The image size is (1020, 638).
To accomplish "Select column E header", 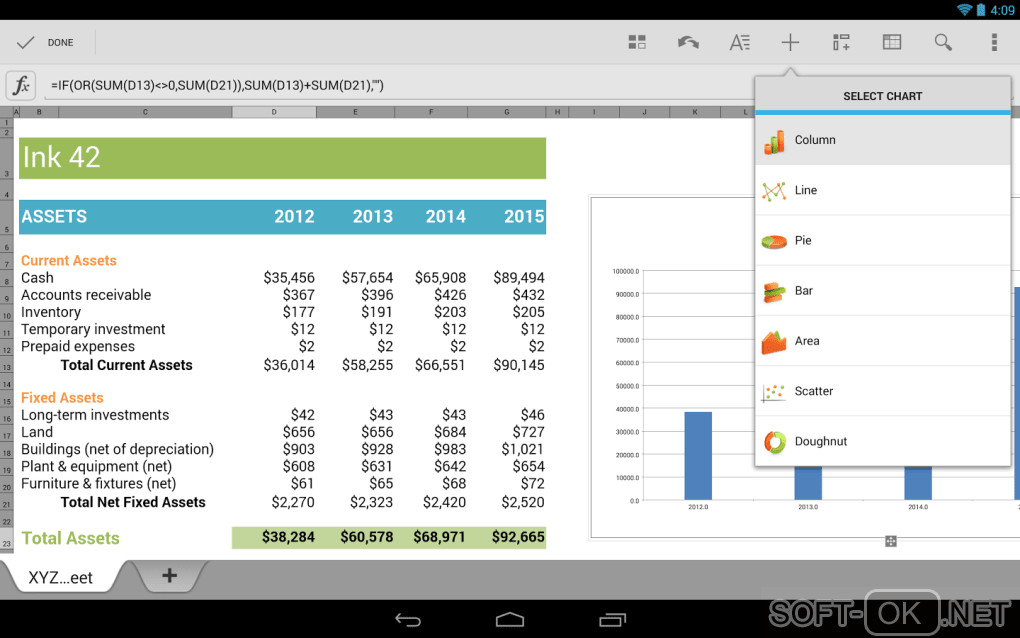I will pyautogui.click(x=355, y=112).
